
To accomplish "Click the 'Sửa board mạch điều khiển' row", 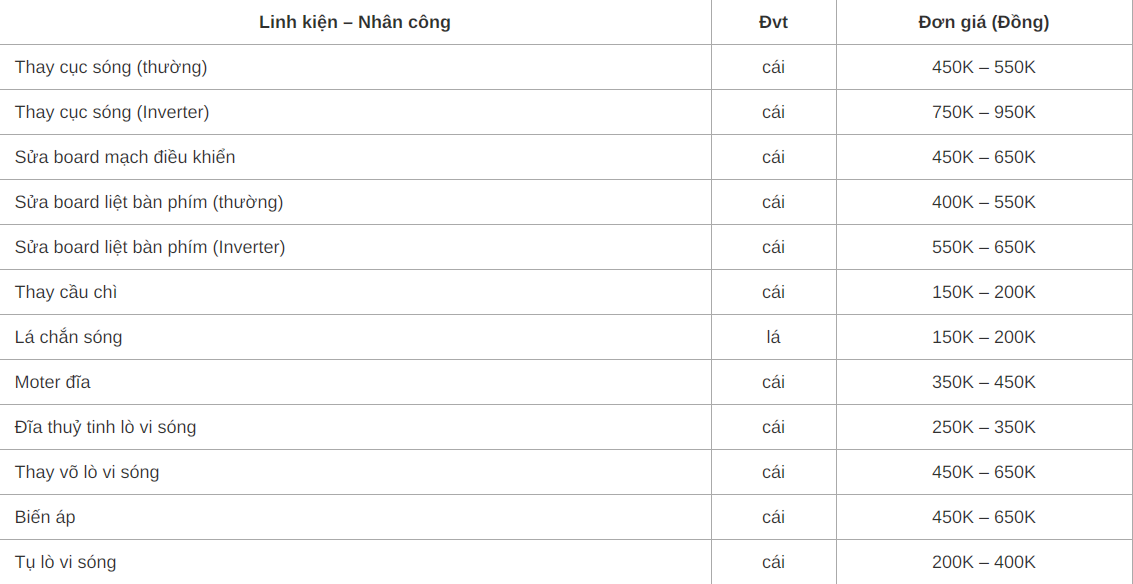I will coord(566,157).
